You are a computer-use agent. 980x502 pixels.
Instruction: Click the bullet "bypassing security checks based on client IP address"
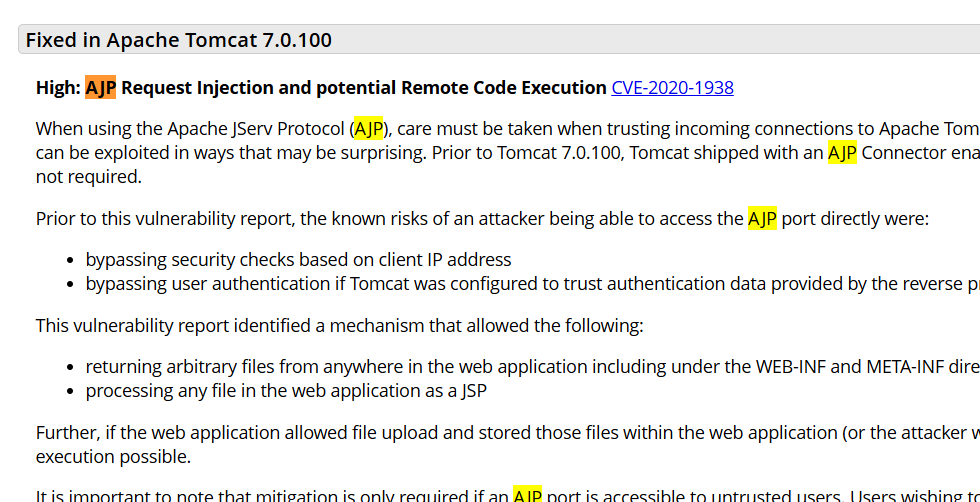[298, 260]
